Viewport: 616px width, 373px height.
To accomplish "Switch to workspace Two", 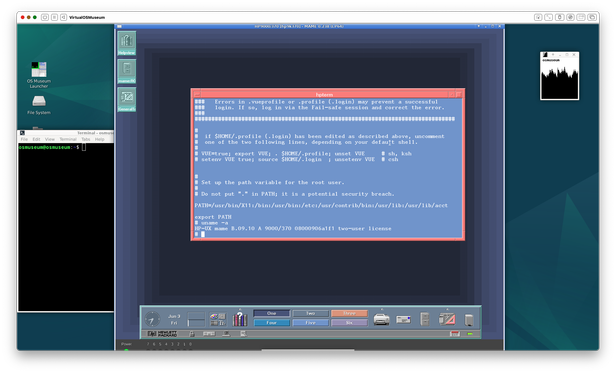I will 310,313.
